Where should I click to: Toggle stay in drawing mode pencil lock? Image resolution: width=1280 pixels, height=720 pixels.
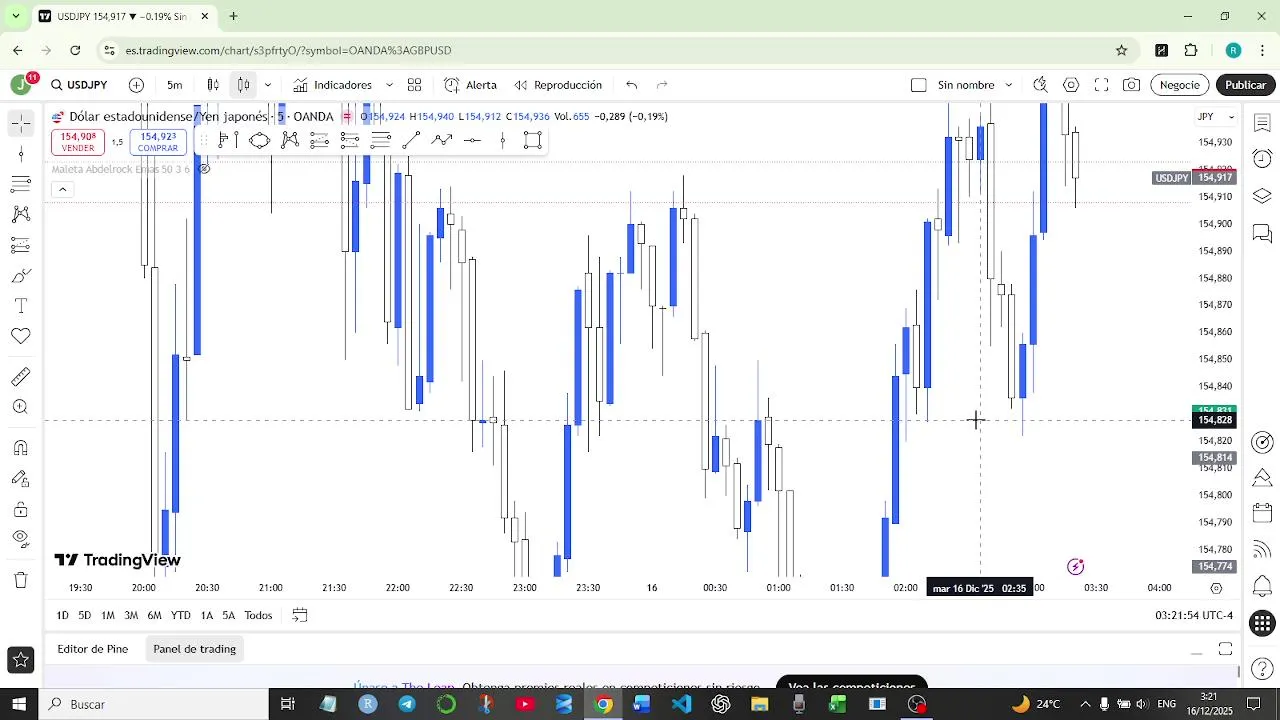(x=21, y=478)
